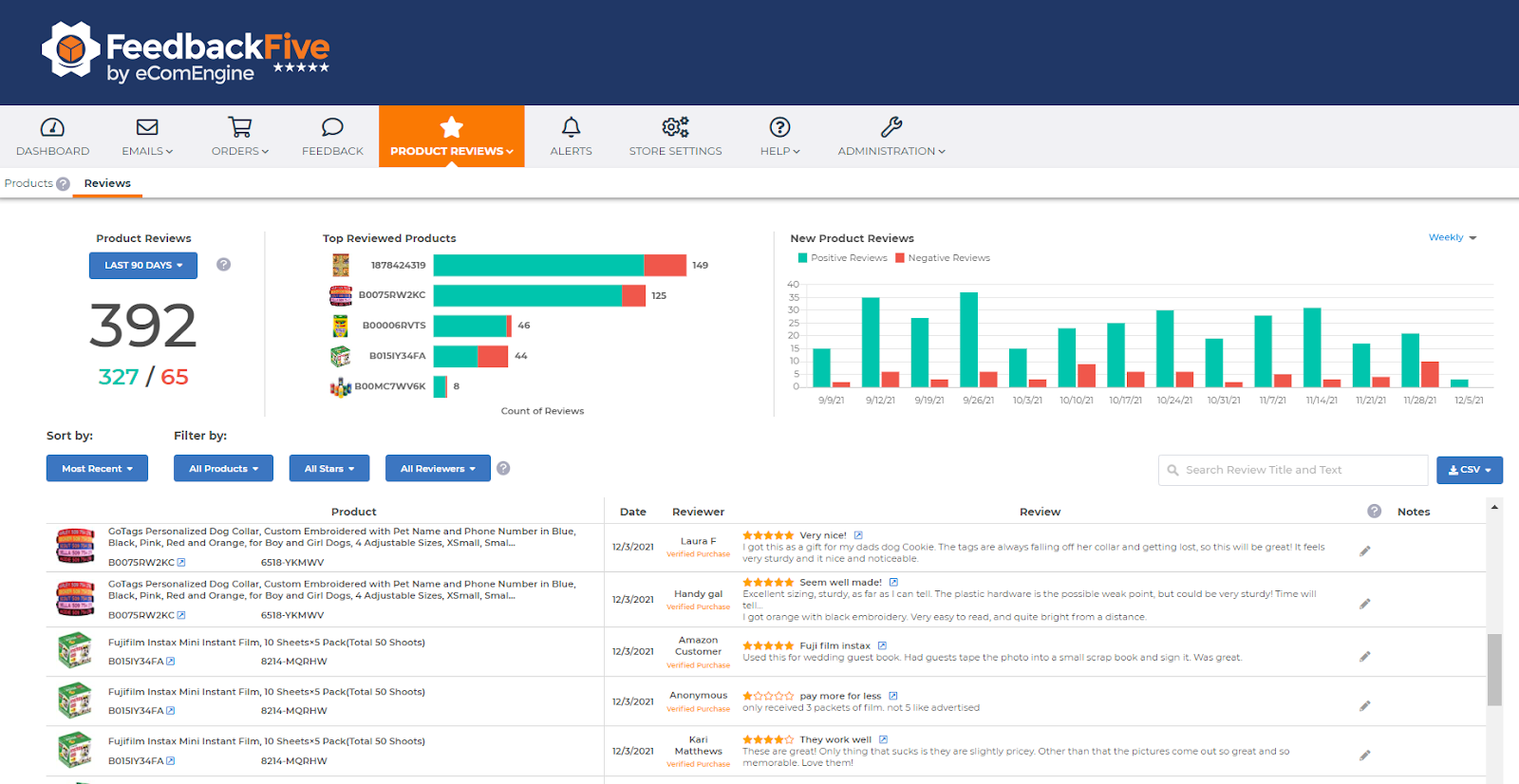Image resolution: width=1519 pixels, height=784 pixels.
Task: Expand the Administration menu
Action: click(891, 151)
